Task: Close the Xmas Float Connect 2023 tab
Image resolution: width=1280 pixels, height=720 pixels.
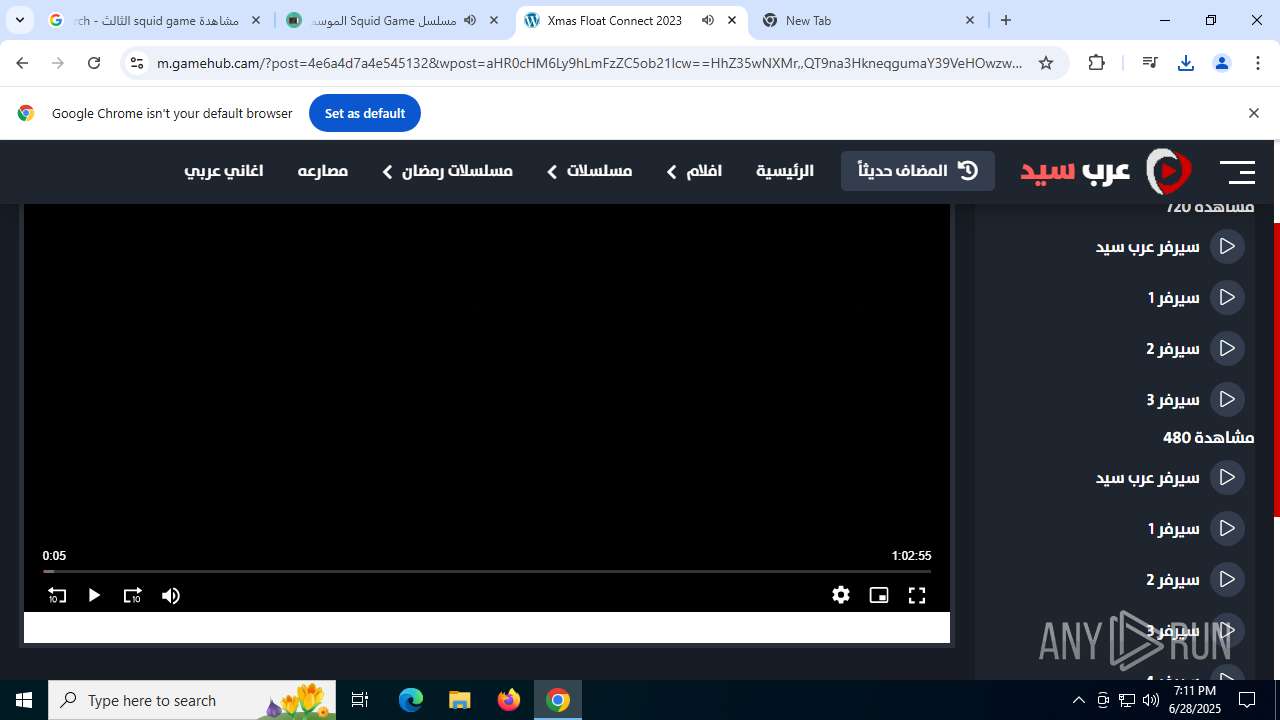Action: (732, 20)
